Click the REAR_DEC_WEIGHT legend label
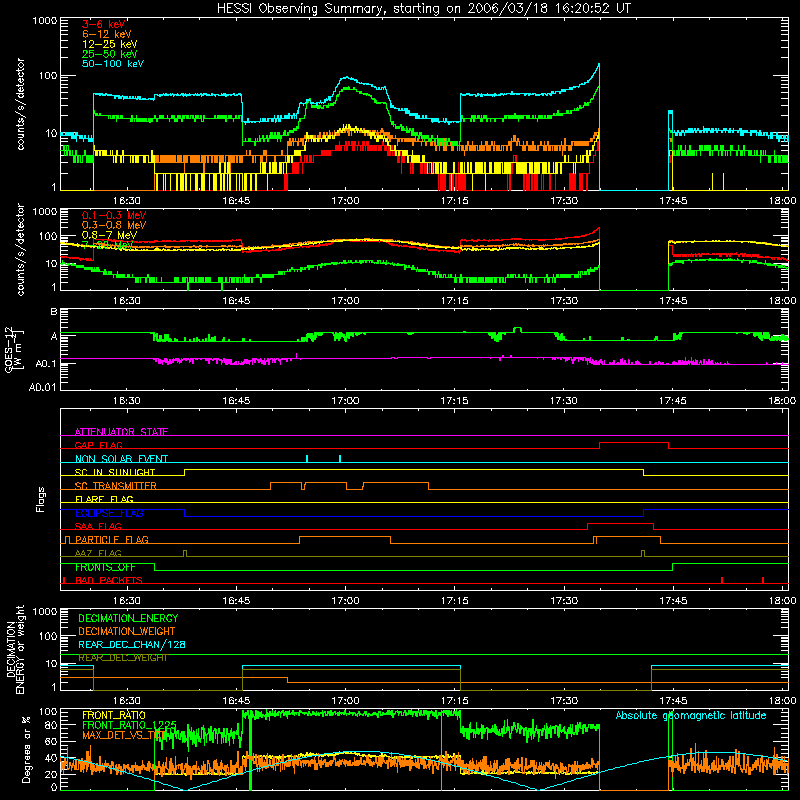 click(122, 658)
